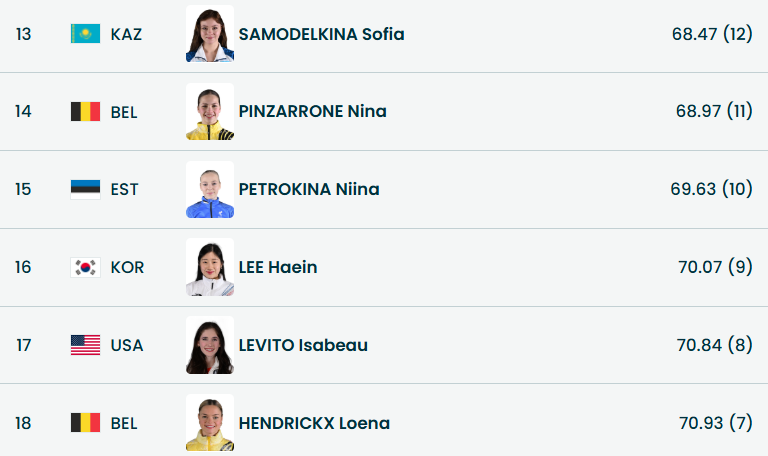Click the Belgium flag beside Hendrickx
Viewport: 768px width, 456px height.
click(85, 423)
